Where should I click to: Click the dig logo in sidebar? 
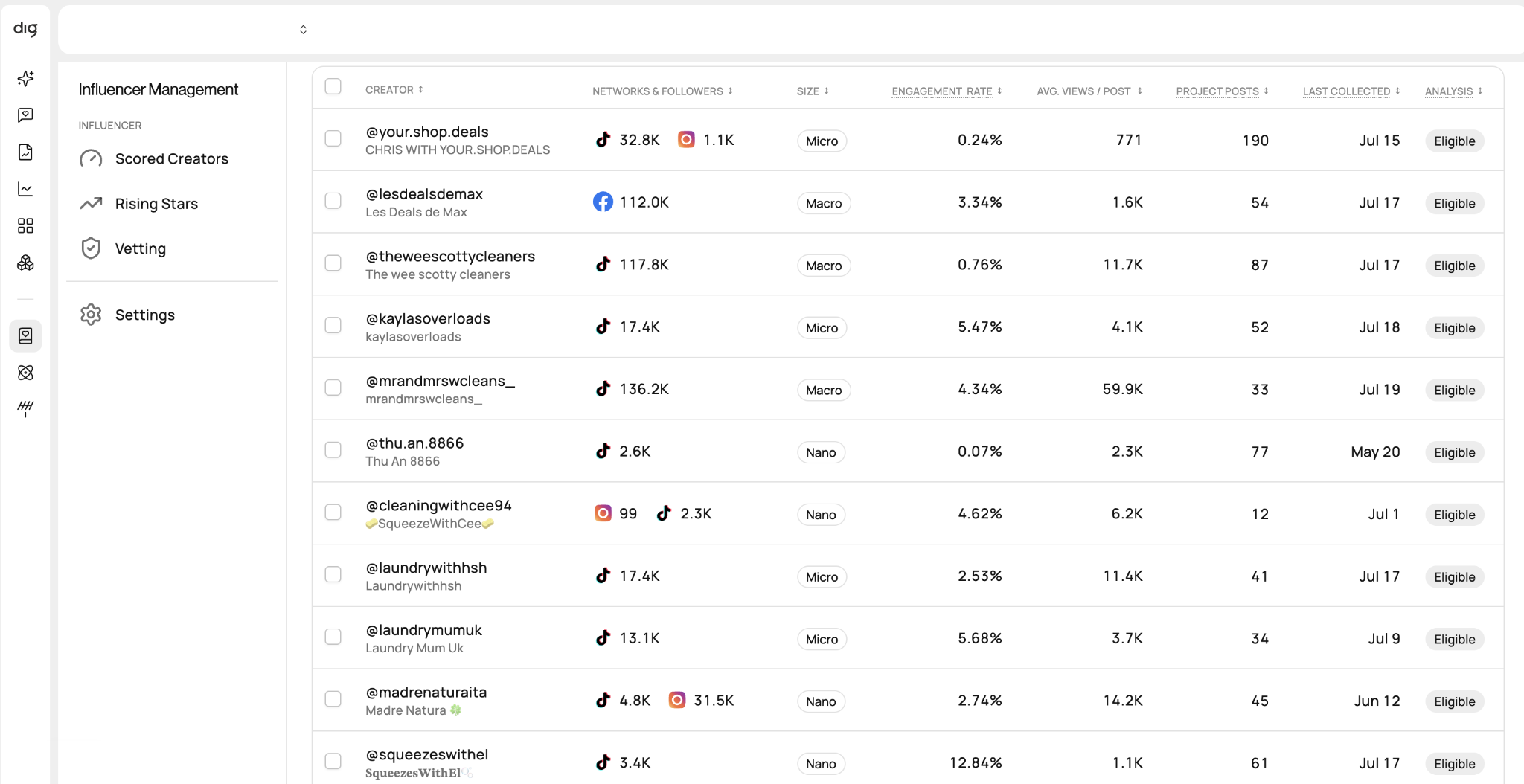(x=25, y=28)
